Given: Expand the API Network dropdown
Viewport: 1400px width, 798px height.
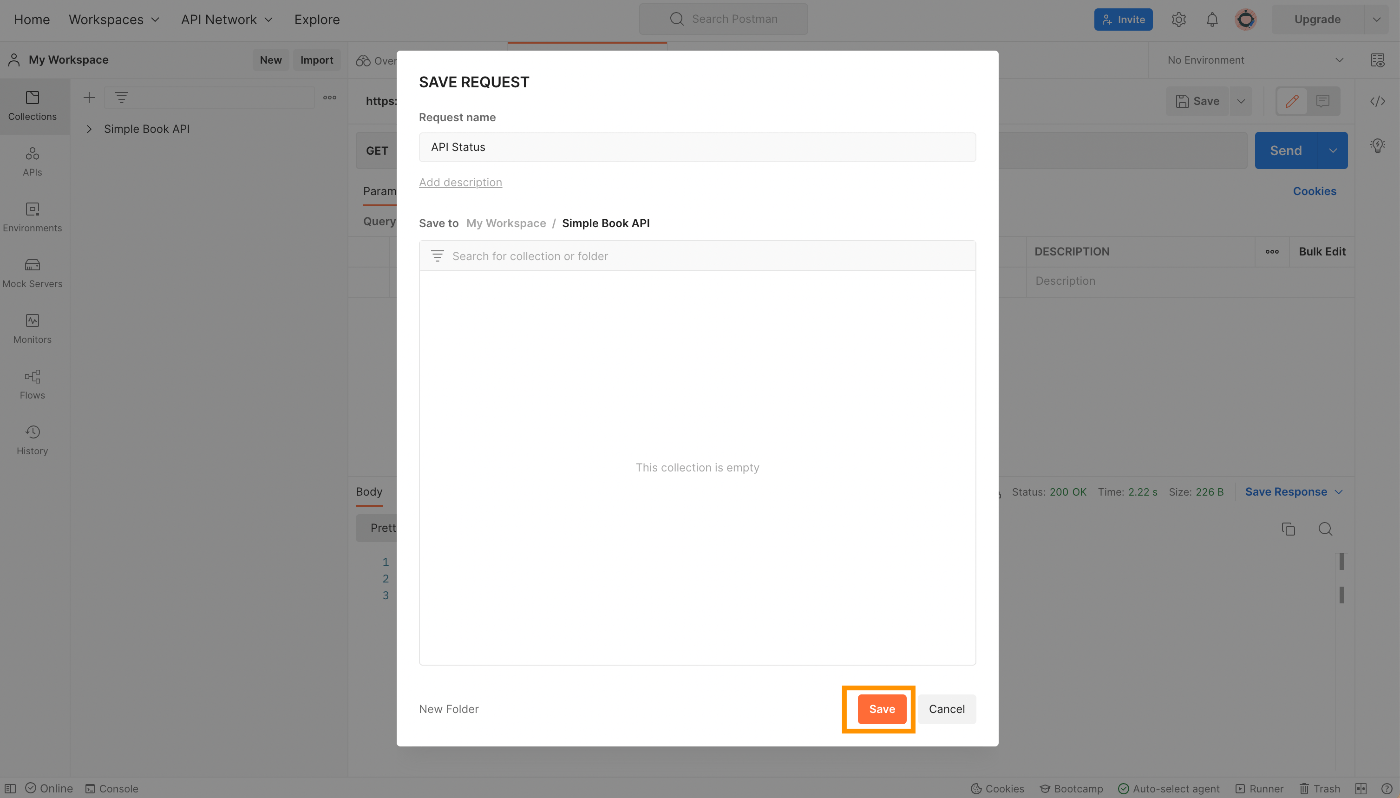Looking at the screenshot, I should coord(227,19).
